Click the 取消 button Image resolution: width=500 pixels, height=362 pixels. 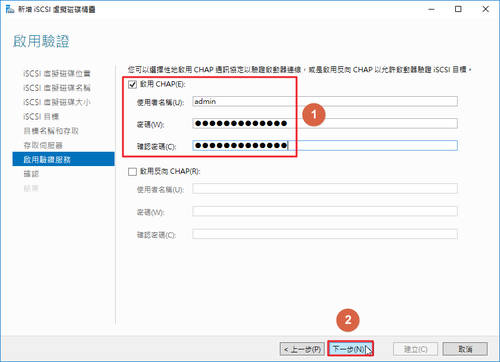coord(465,349)
